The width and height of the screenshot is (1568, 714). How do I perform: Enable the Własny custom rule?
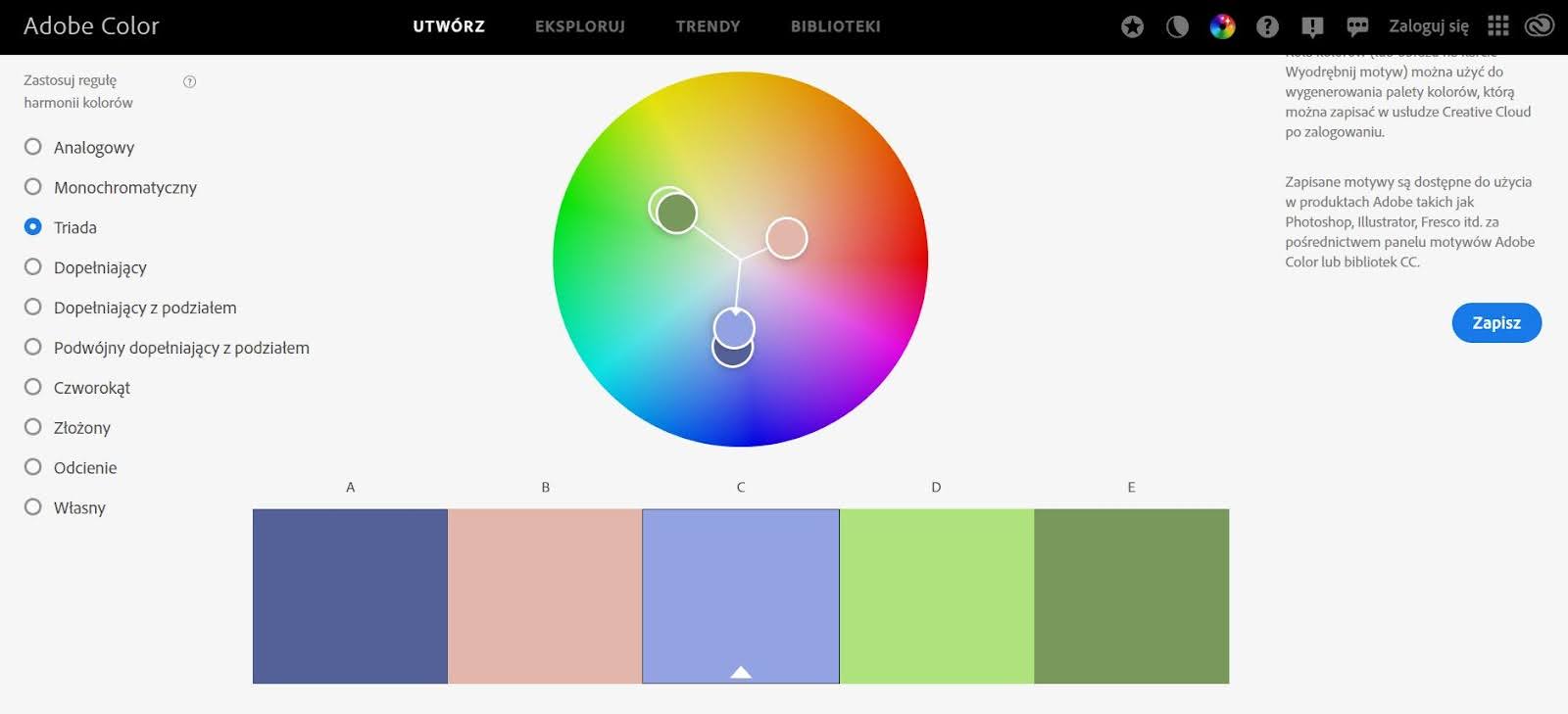coord(33,507)
